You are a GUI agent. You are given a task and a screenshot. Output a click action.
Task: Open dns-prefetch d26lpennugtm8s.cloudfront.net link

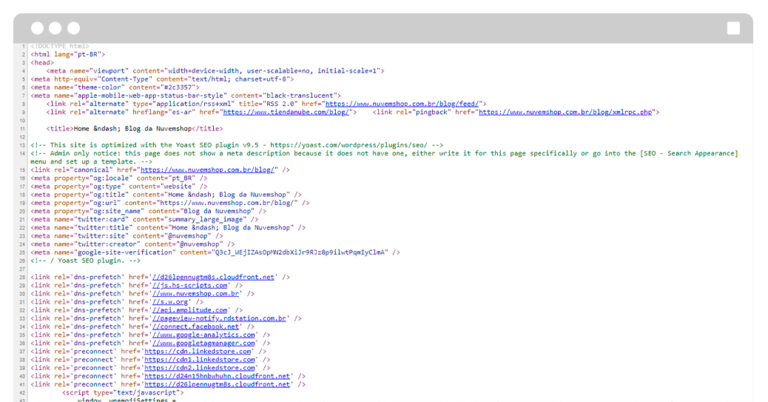coord(213,277)
